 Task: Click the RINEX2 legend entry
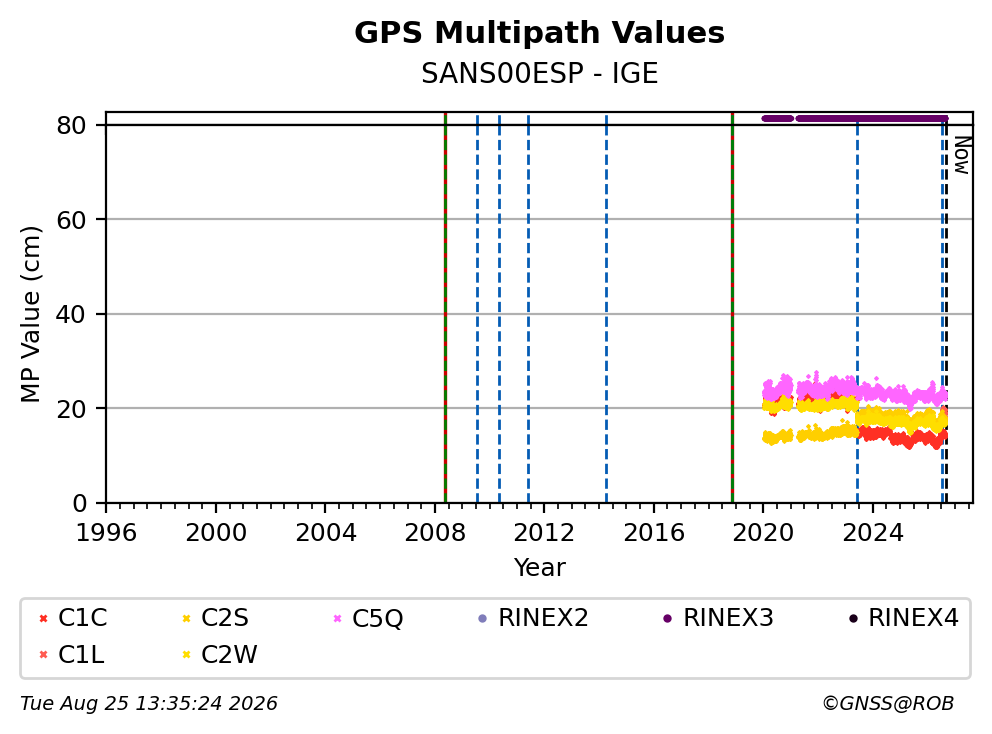pos(533,618)
